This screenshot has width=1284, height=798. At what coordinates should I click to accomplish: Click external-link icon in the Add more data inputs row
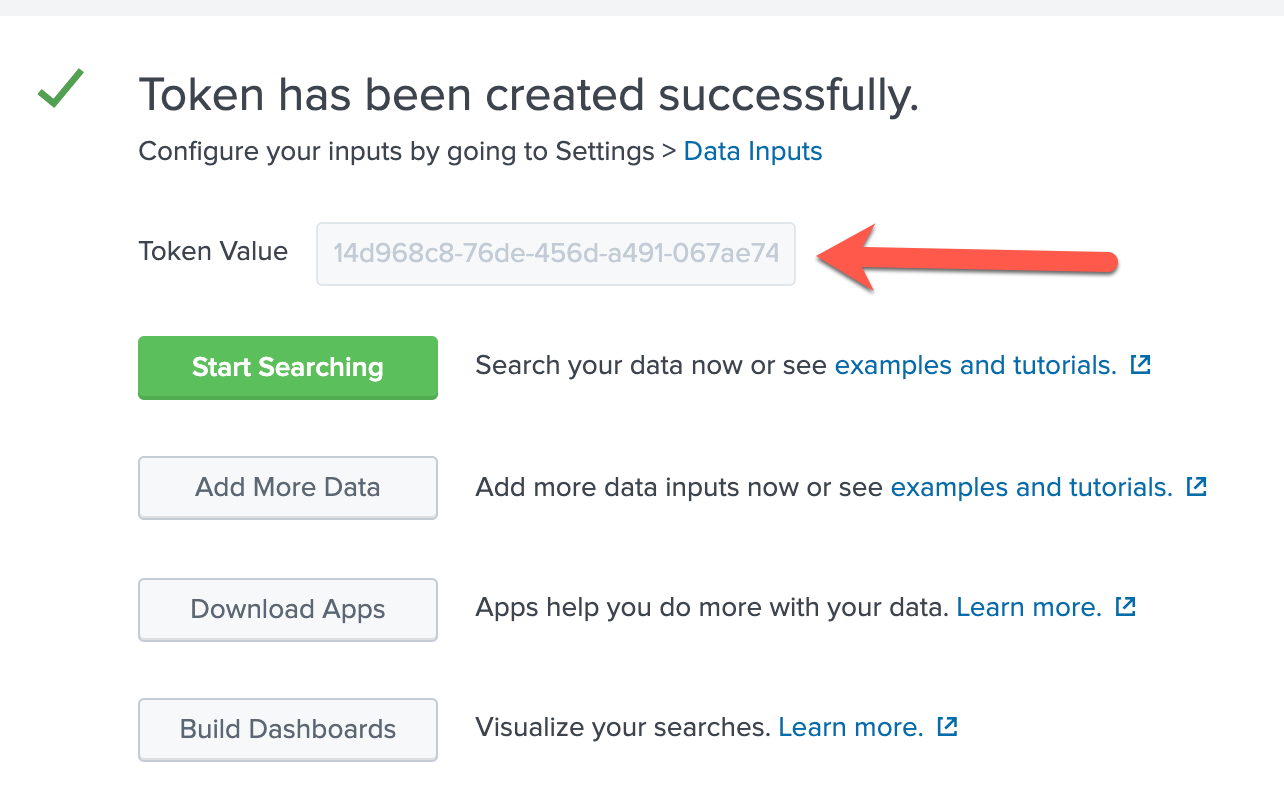[1196, 487]
